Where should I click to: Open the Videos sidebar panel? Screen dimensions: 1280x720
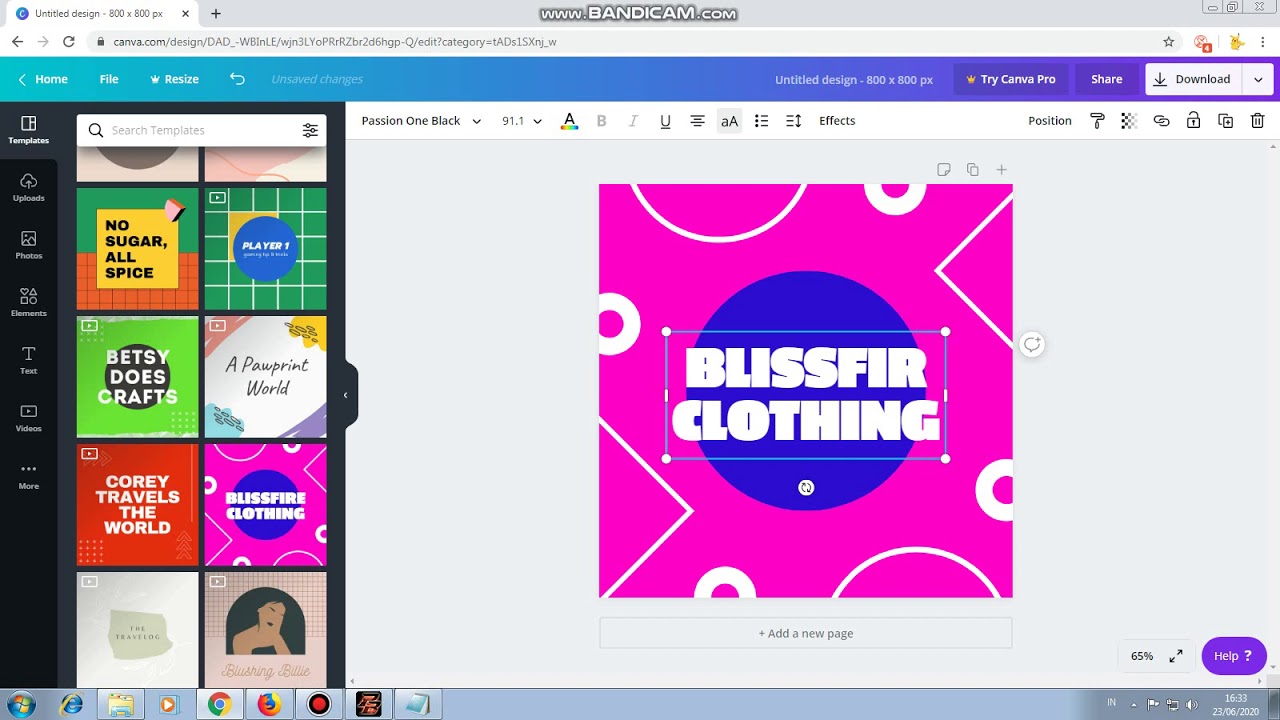(x=28, y=418)
